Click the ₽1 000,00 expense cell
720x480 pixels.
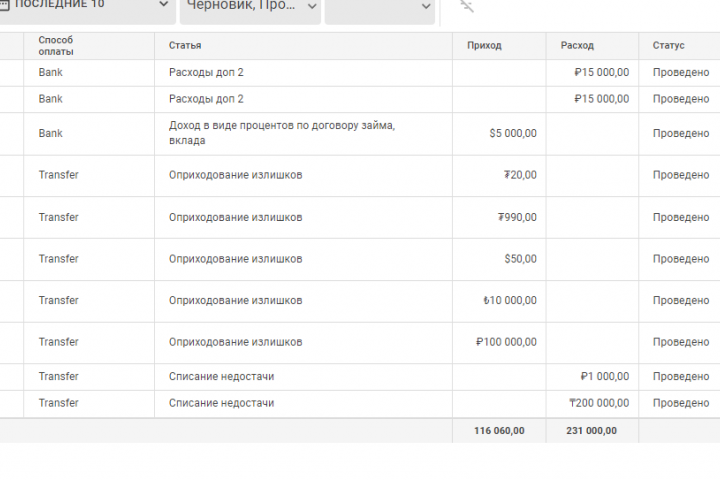[x=604, y=377]
